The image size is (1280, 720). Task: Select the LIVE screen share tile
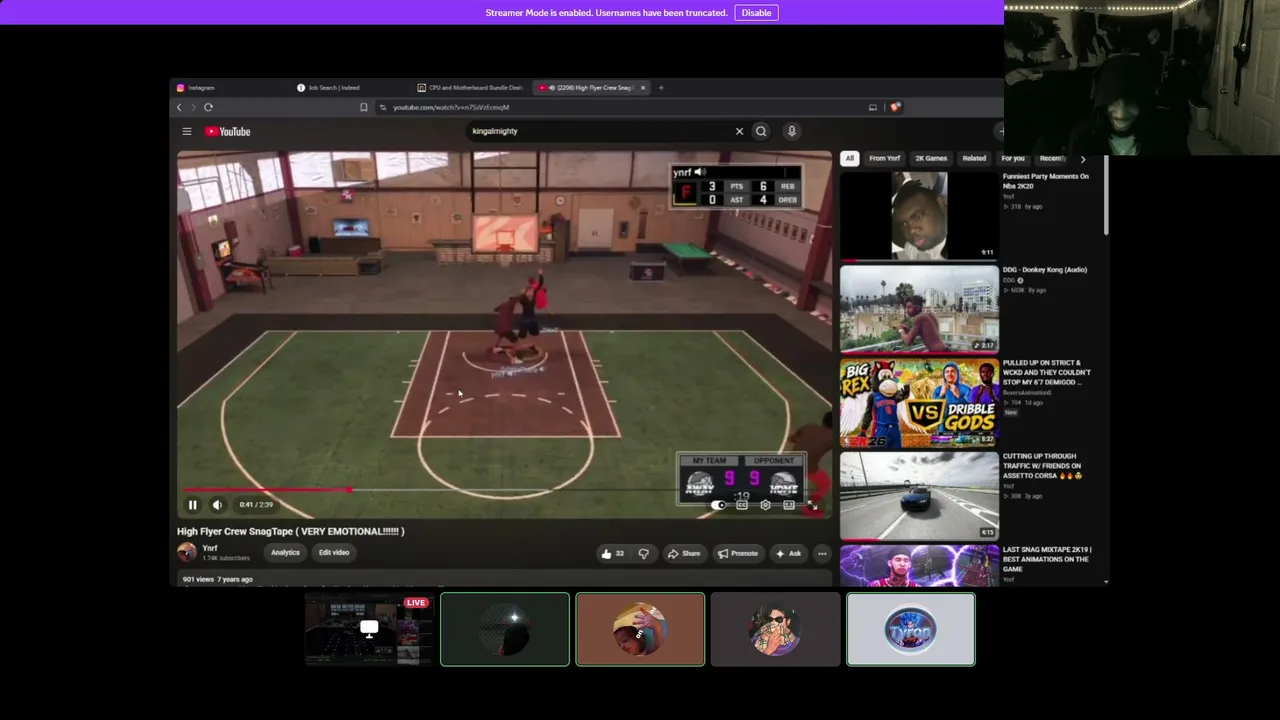[369, 629]
